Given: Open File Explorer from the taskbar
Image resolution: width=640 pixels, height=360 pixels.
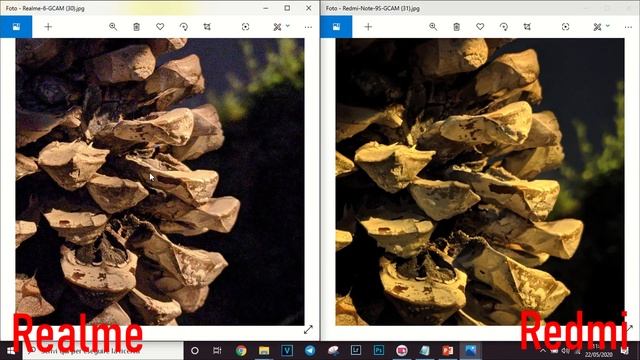Looking at the screenshot, I should [264, 351].
